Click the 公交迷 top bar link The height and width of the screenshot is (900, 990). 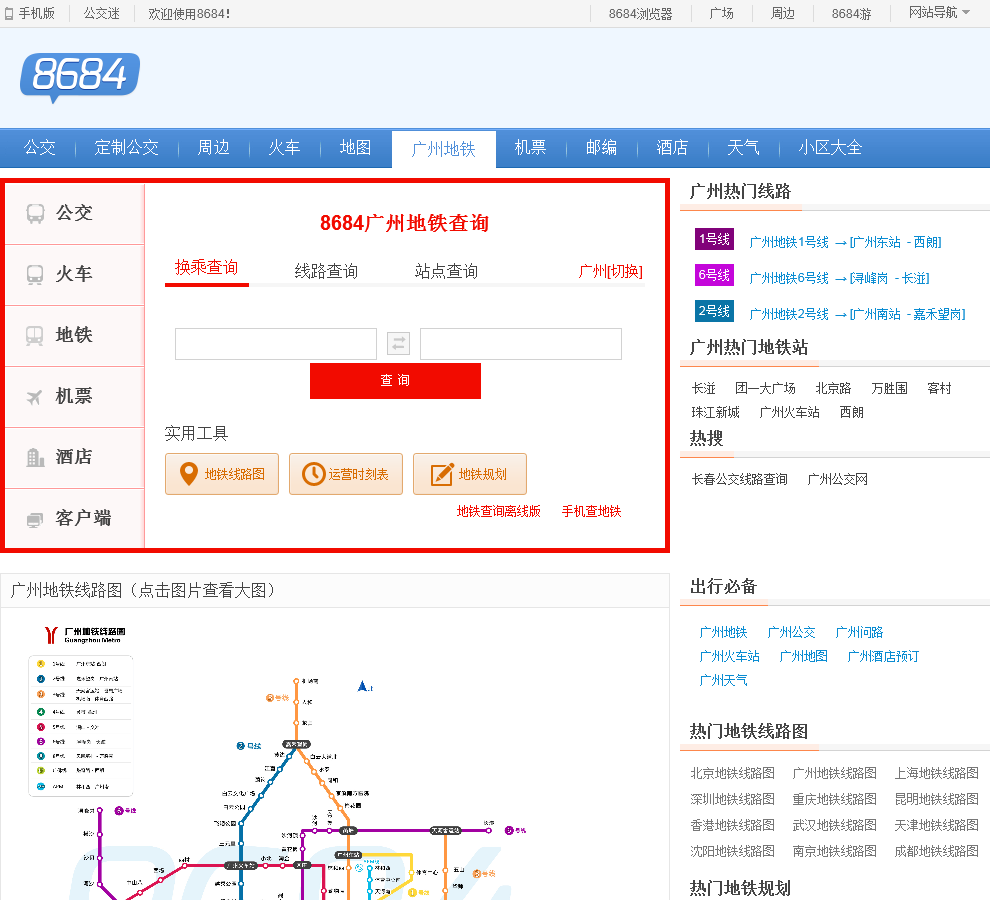click(x=102, y=13)
